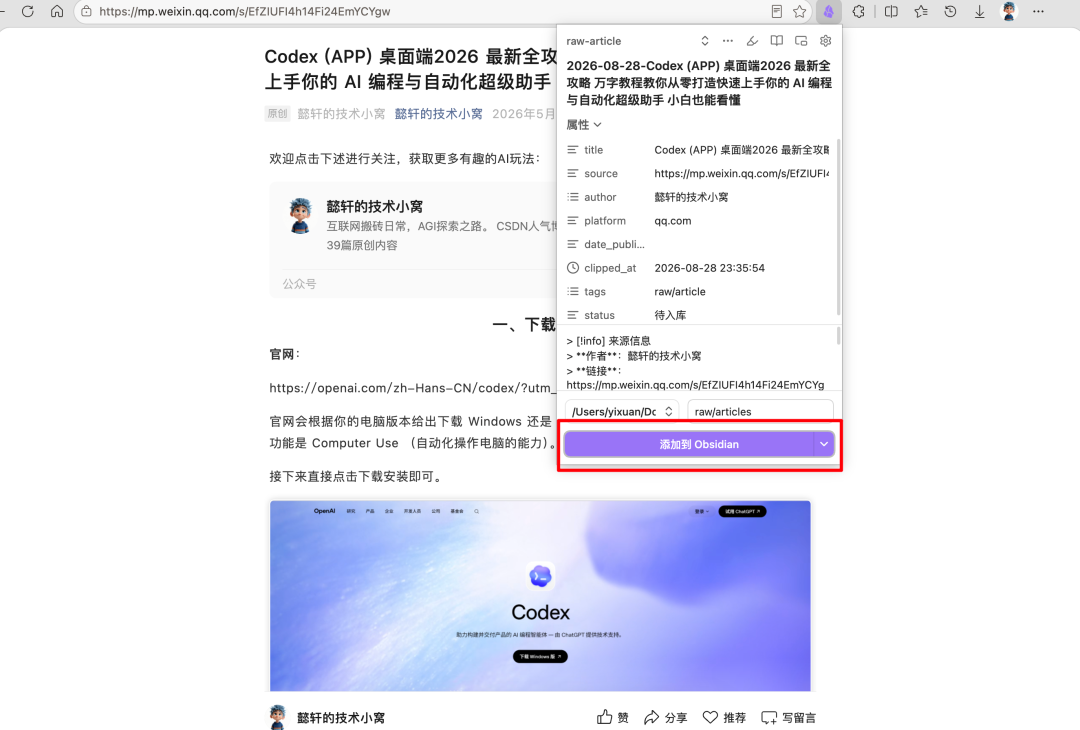This screenshot has width=1080, height=730.
Task: Open the clipper more options ellipsis
Action: tap(727, 41)
